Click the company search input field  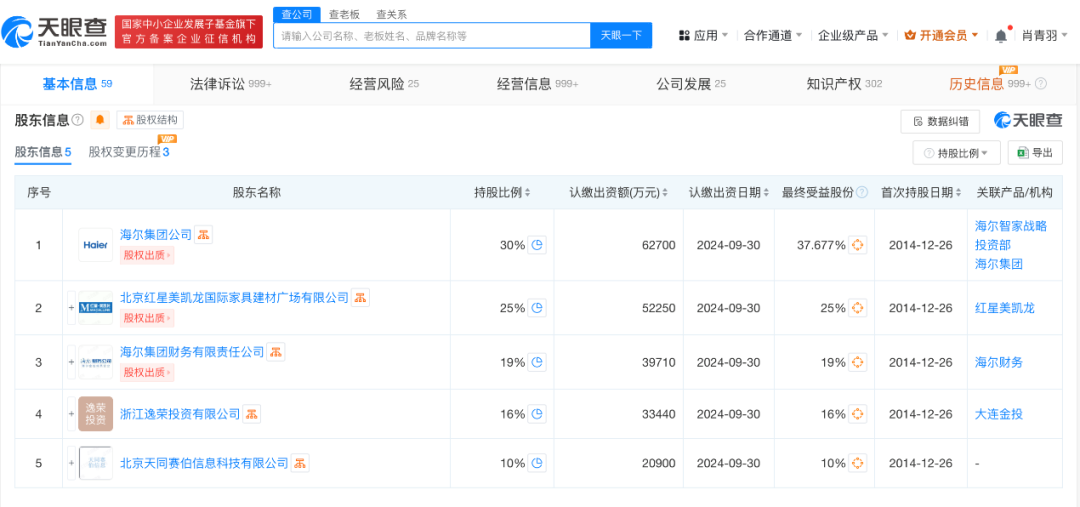(x=432, y=35)
